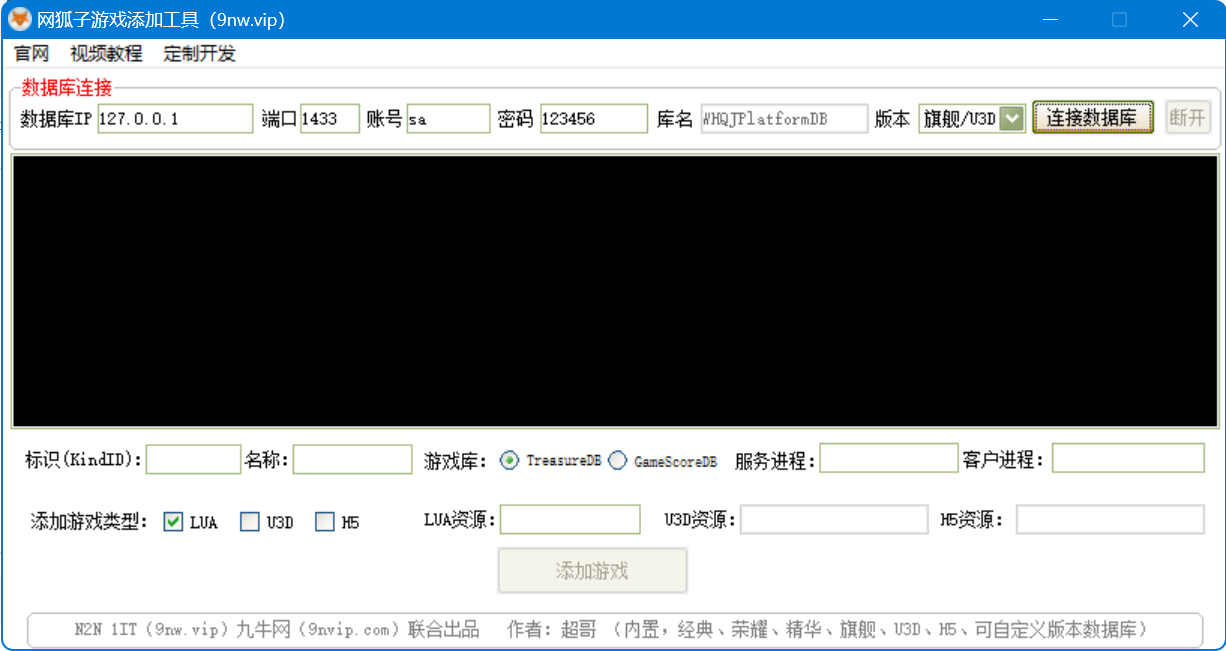Uncheck the LUA game type checkbox
1226x651 pixels.
[x=173, y=521]
